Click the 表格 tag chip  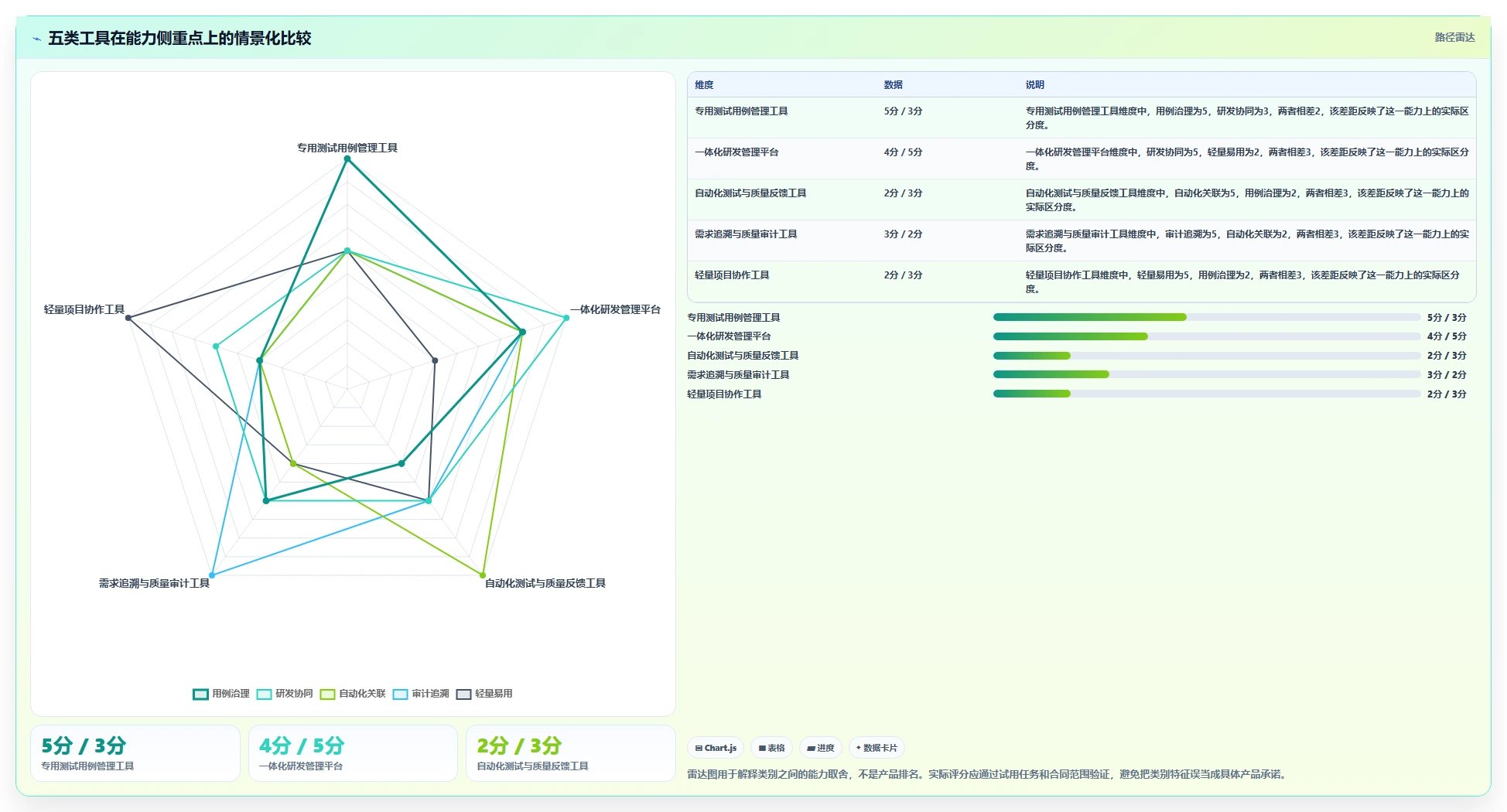click(x=771, y=748)
